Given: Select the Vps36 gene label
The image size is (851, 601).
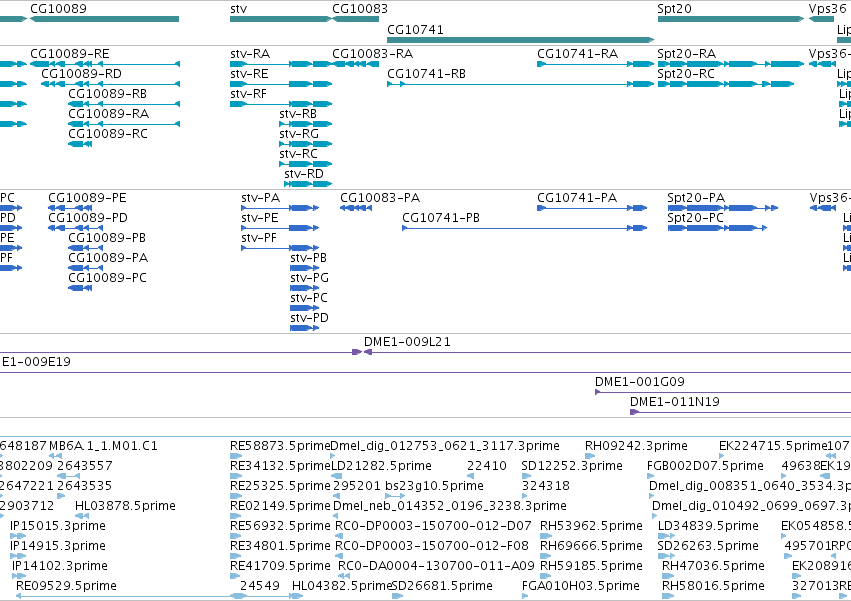Looking at the screenshot, I should point(827,9).
